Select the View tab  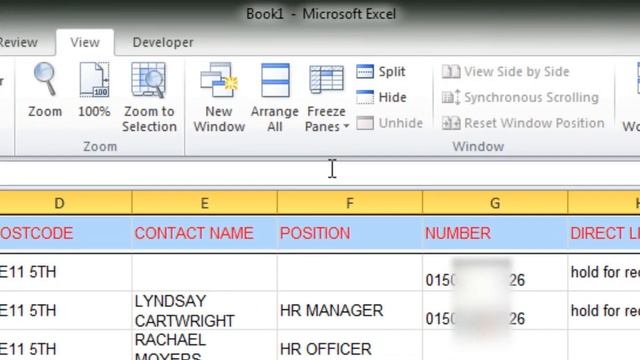pos(85,42)
